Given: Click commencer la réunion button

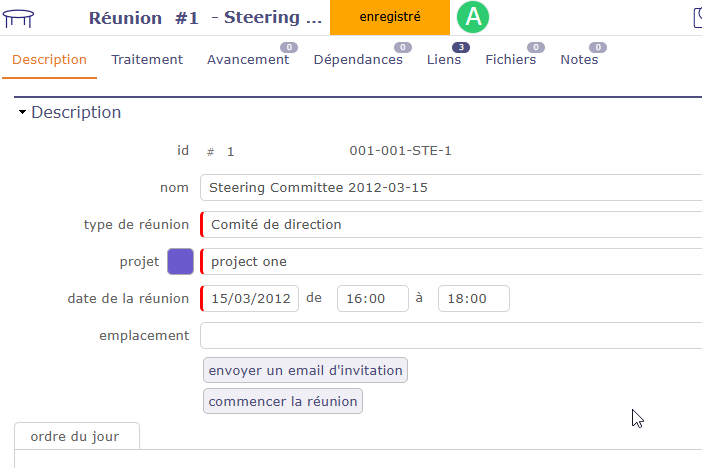Looking at the screenshot, I should click(x=283, y=402).
